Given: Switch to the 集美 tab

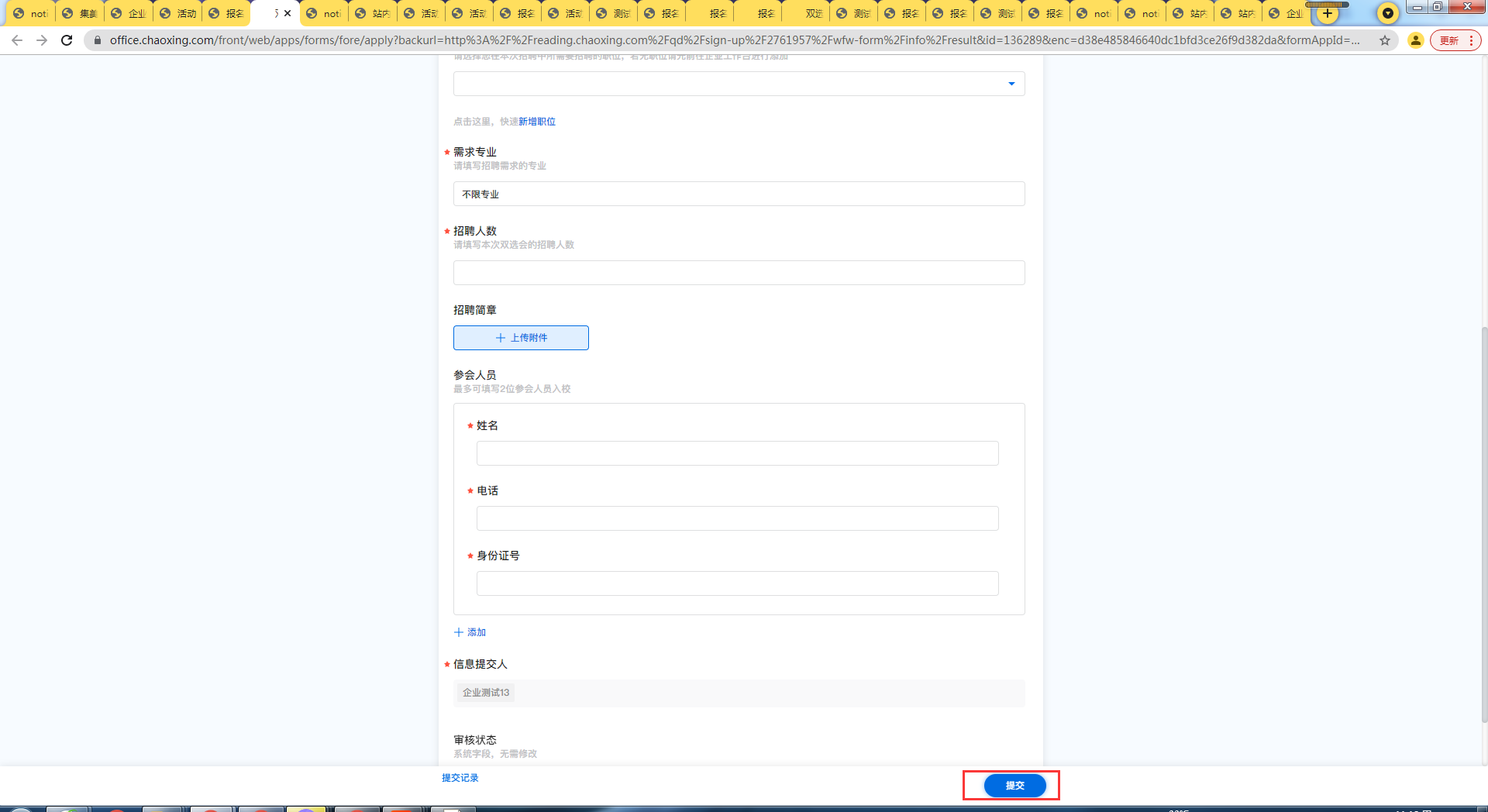Looking at the screenshot, I should tap(81, 14).
